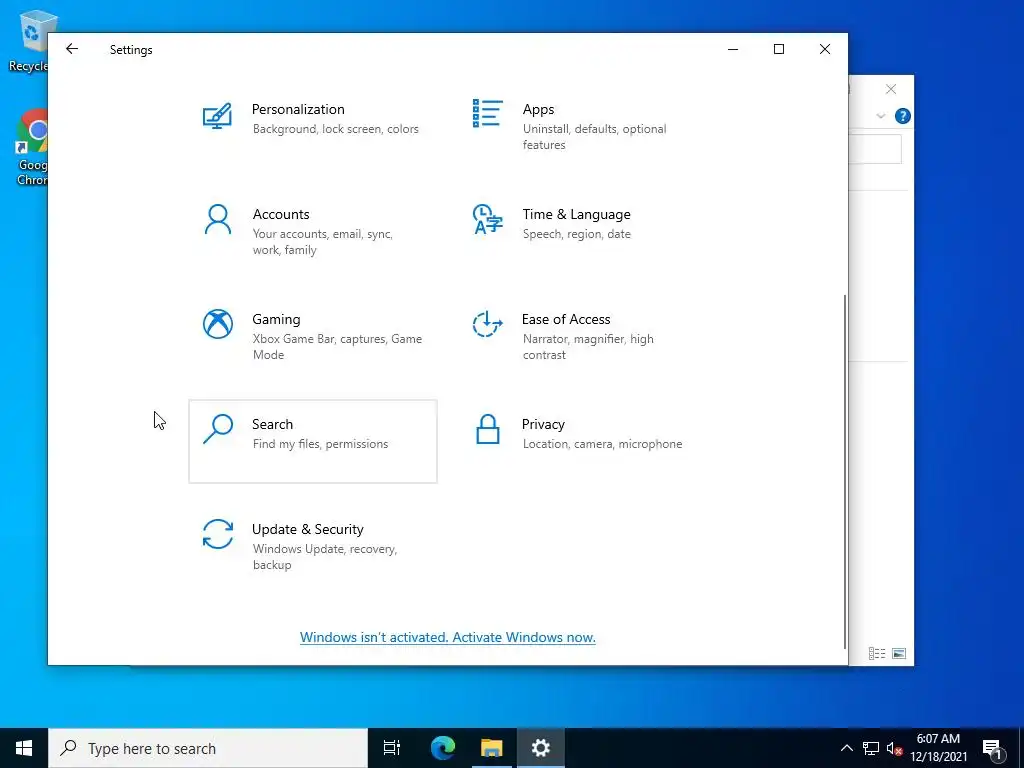Screen dimensions: 1024x768
Task: Click the blue help icon in background window
Action: coord(903,116)
